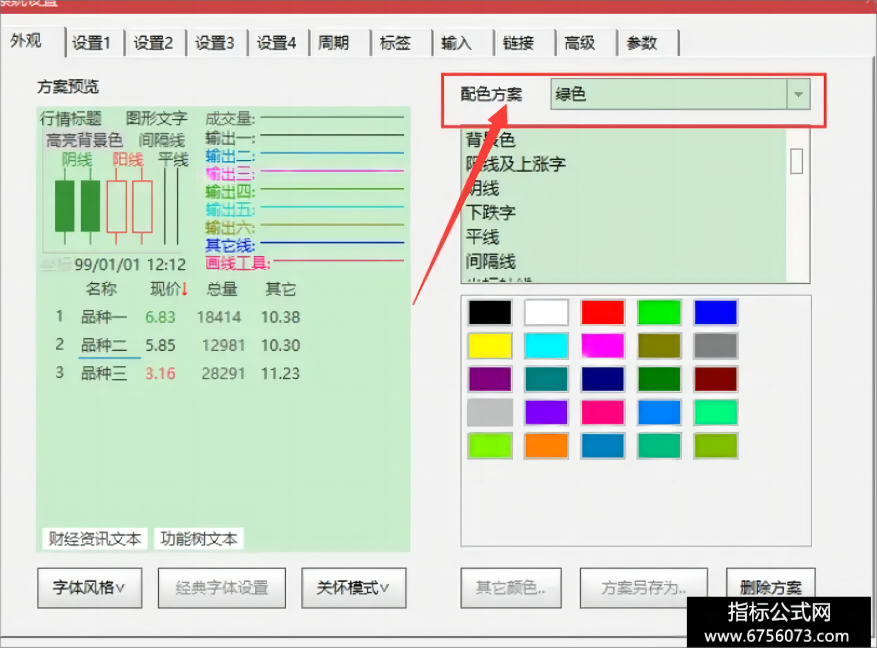Pick the dark gray color swatch
Screen dimensions: 877x648
pyautogui.click(x=715, y=346)
